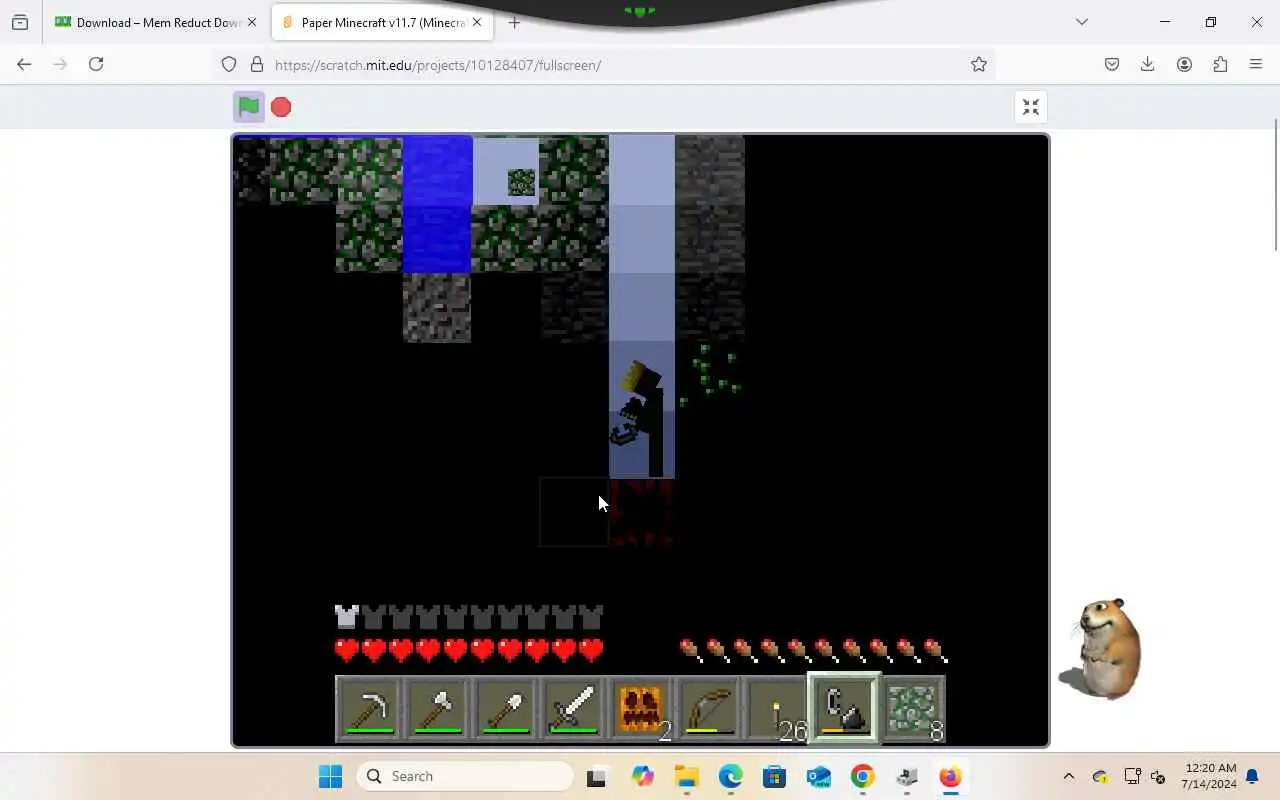The width and height of the screenshot is (1280, 800).
Task: Open Firefox View in the tab bar
Action: [x=20, y=22]
